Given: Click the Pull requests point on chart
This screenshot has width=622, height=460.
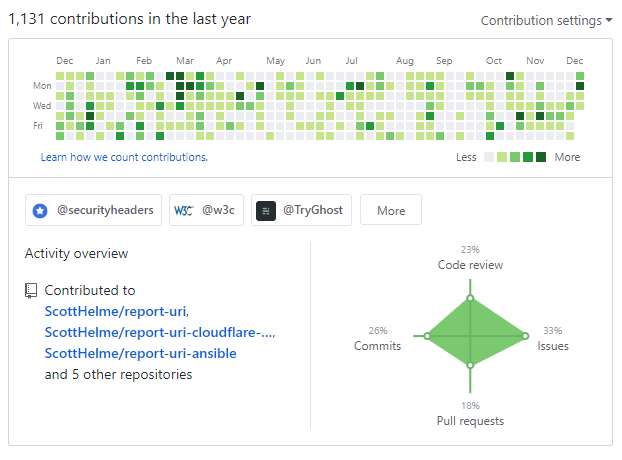Looking at the screenshot, I should click(470, 365).
